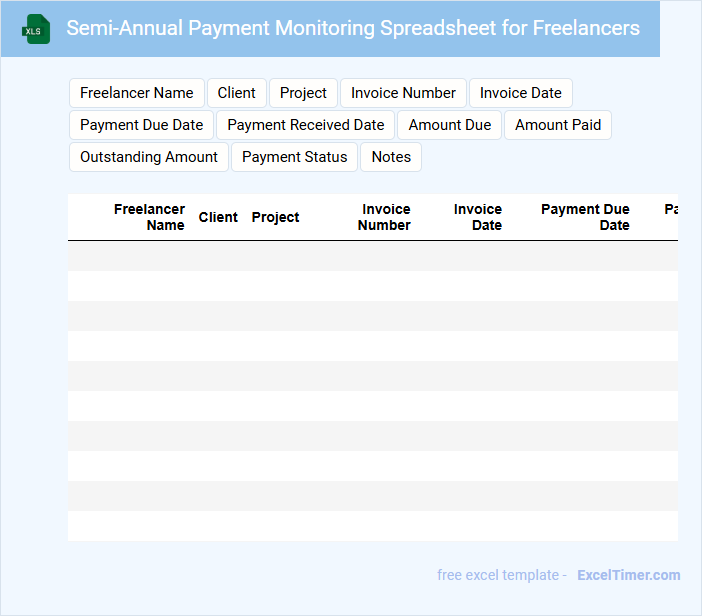Click the green XLS file icon
The width and height of the screenshot is (702, 616).
pos(37,29)
